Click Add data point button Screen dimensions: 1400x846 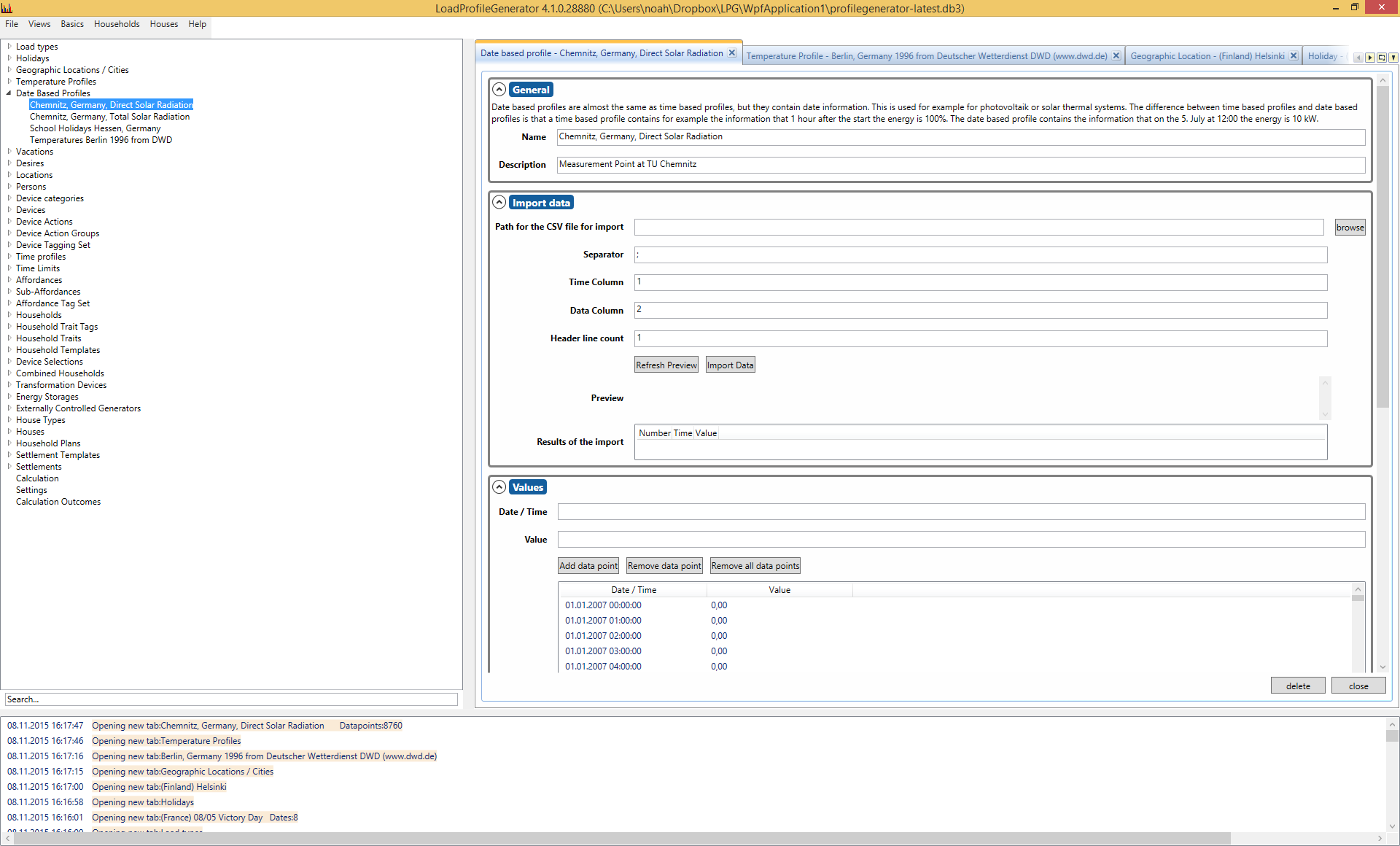[588, 566]
